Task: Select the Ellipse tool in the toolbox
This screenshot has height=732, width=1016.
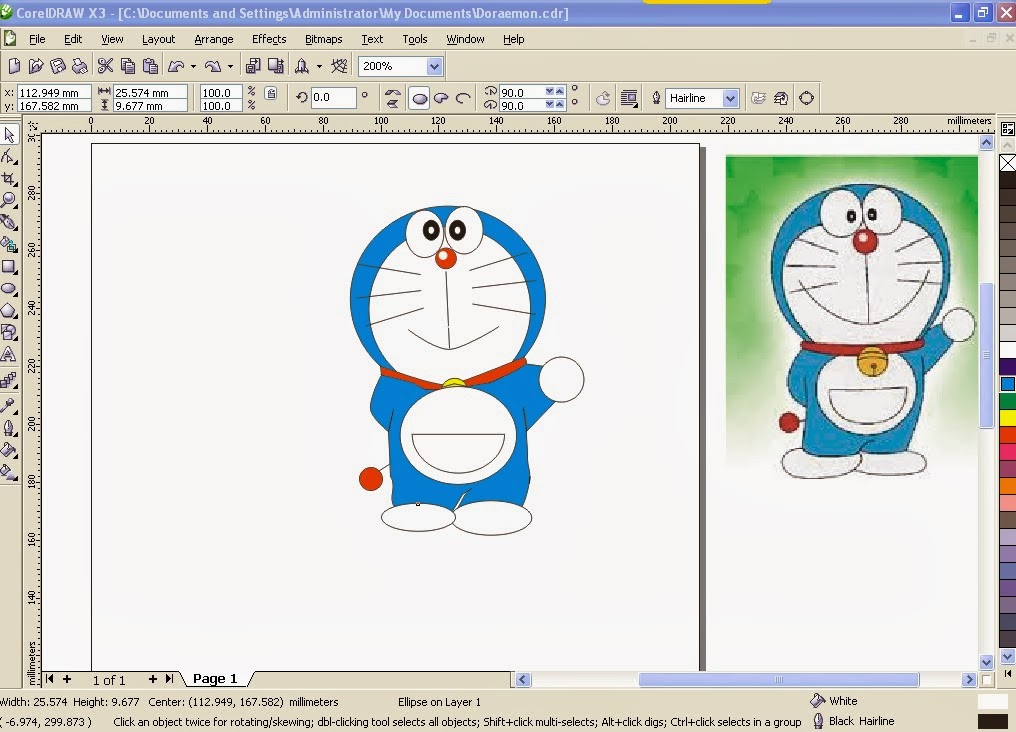Action: [9, 288]
